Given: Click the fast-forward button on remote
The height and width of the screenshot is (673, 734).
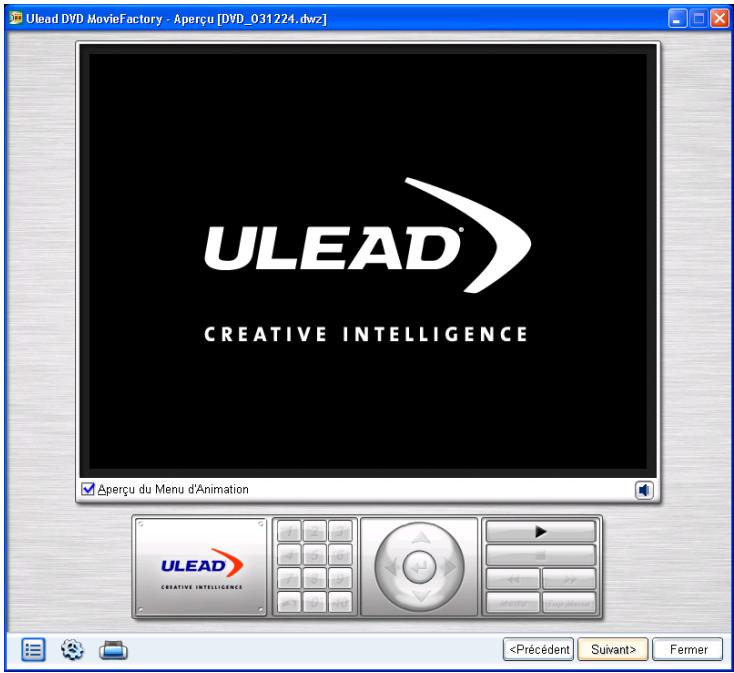Looking at the screenshot, I should click(569, 579).
